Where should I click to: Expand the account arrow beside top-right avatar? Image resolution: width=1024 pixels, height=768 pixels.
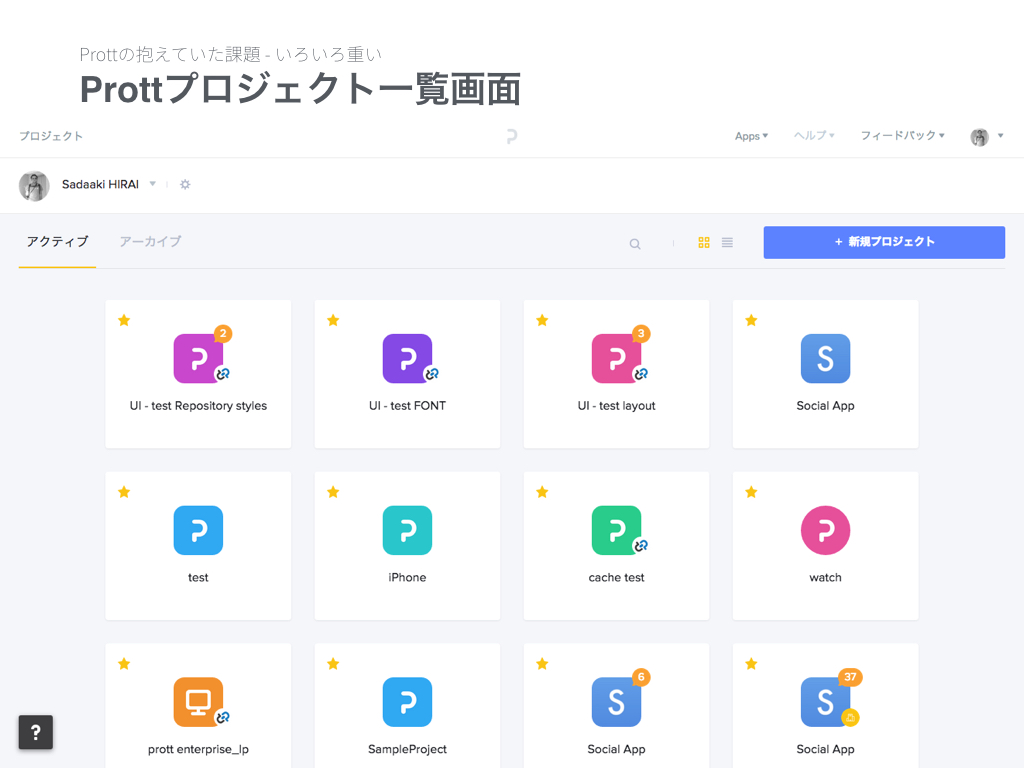pos(1000,136)
